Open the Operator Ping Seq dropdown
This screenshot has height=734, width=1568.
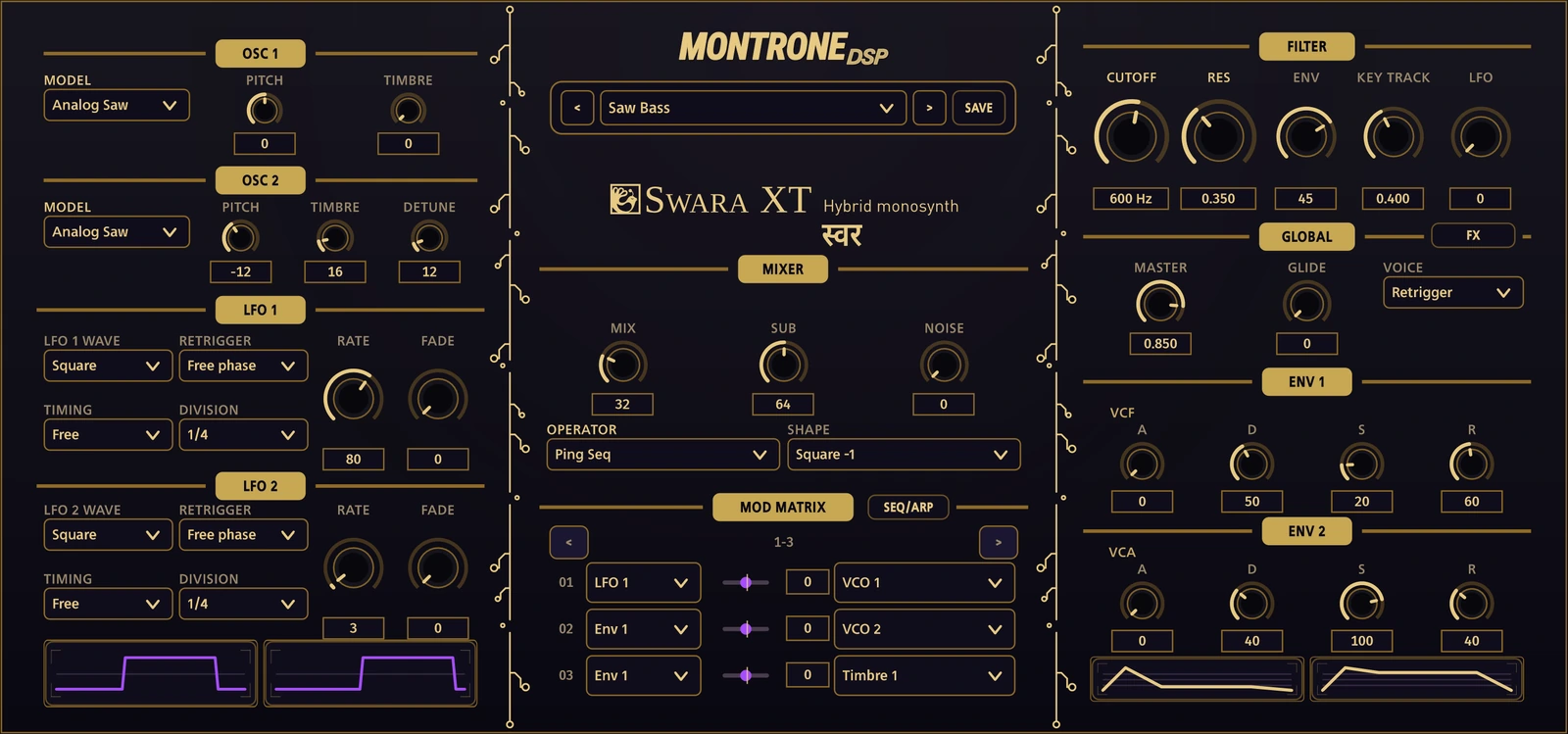pos(662,455)
